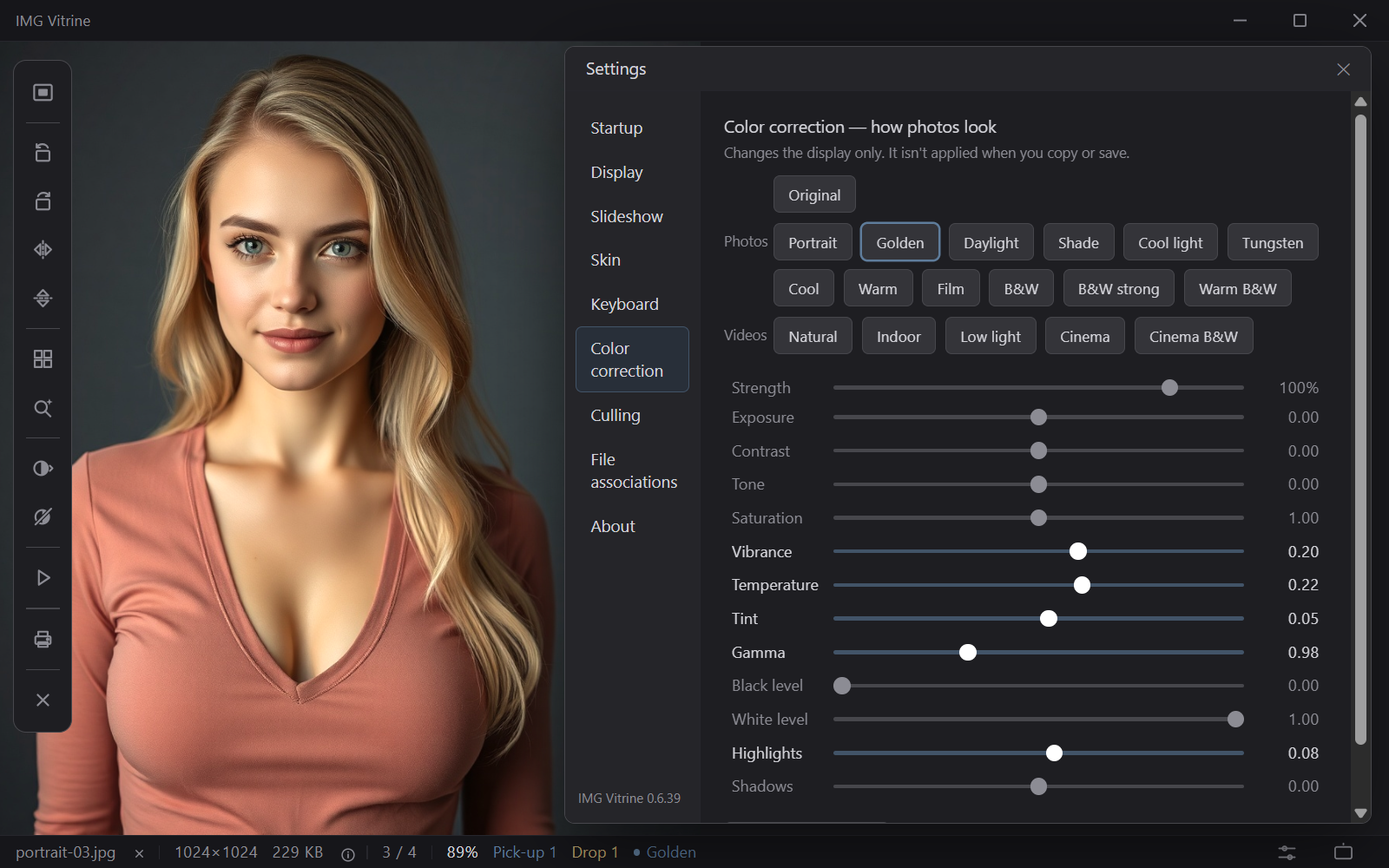Click the Drop 1 status entry
Image resolution: width=1389 pixels, height=868 pixels.
[595, 852]
